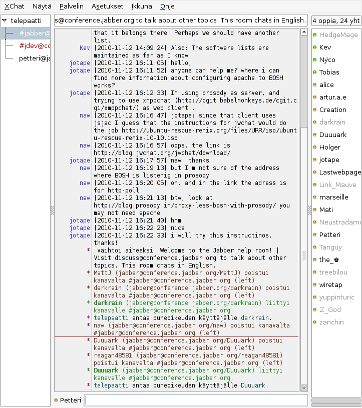Click the left pane splitter handle
The width and height of the screenshot is (362, 408).
(x=52, y=210)
